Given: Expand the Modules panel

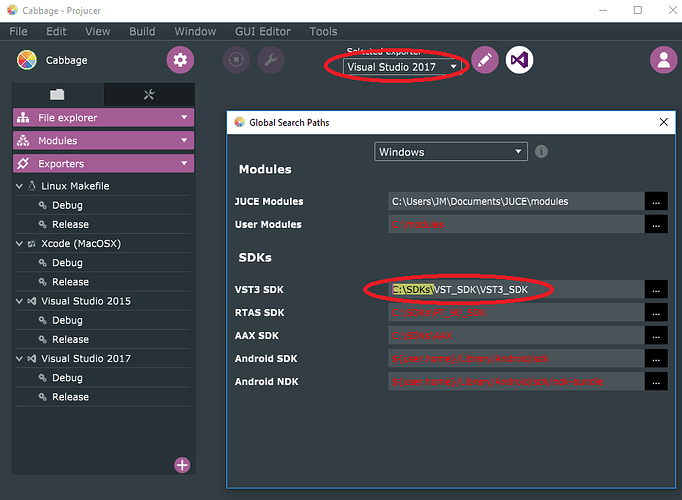Looking at the screenshot, I should pos(104,140).
